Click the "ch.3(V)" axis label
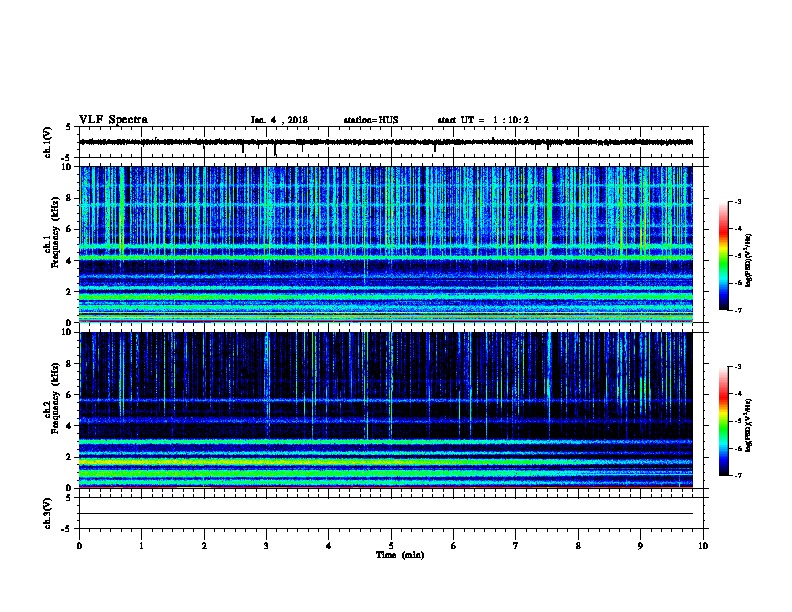This screenshot has height=612, width=792. point(48,513)
